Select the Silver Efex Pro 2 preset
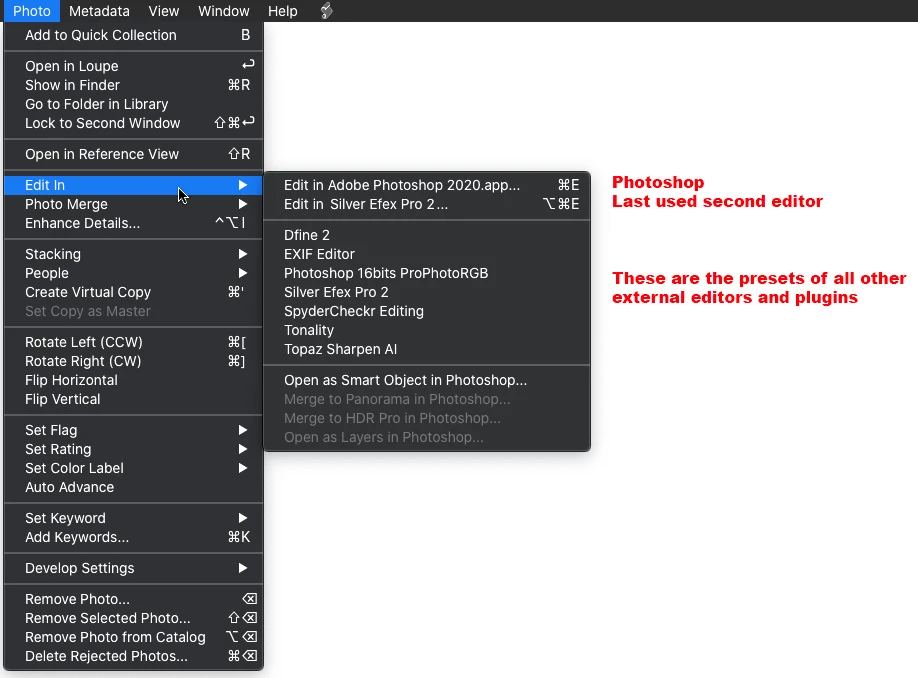Image resolution: width=918 pixels, height=678 pixels. (427, 292)
